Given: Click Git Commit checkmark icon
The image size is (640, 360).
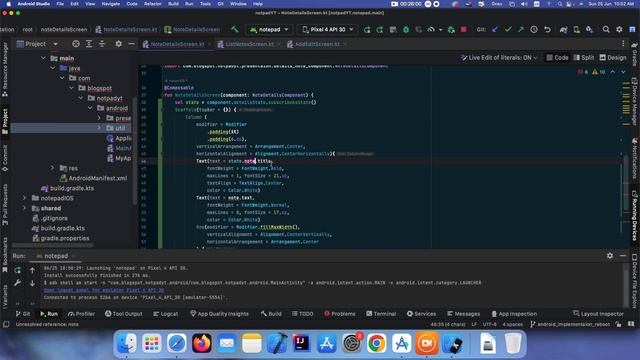Looking at the screenshot, I should tap(508, 29).
